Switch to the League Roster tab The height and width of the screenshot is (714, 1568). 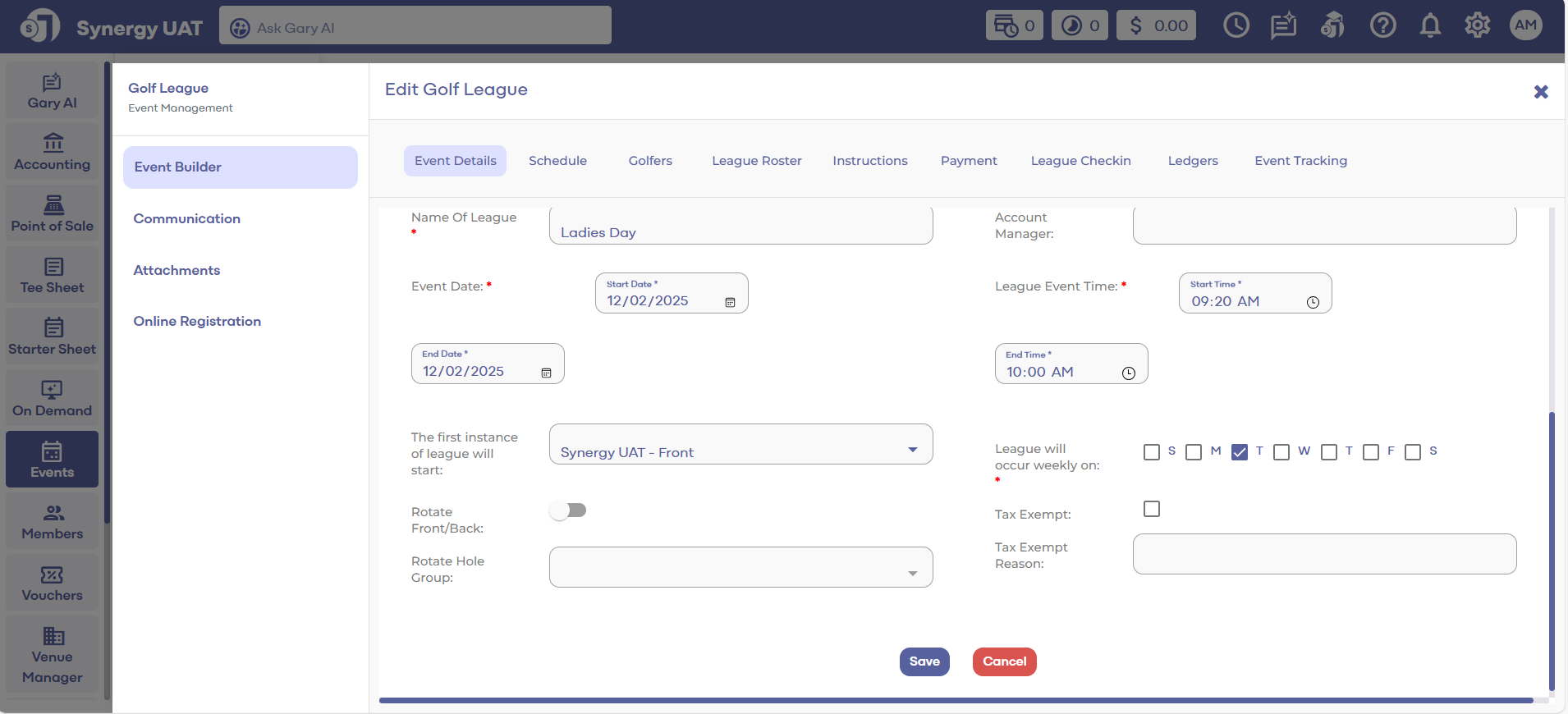point(756,161)
